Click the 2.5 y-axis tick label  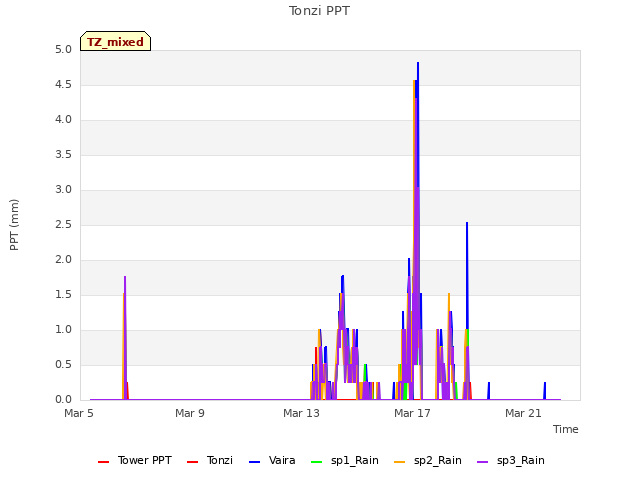tap(63, 225)
